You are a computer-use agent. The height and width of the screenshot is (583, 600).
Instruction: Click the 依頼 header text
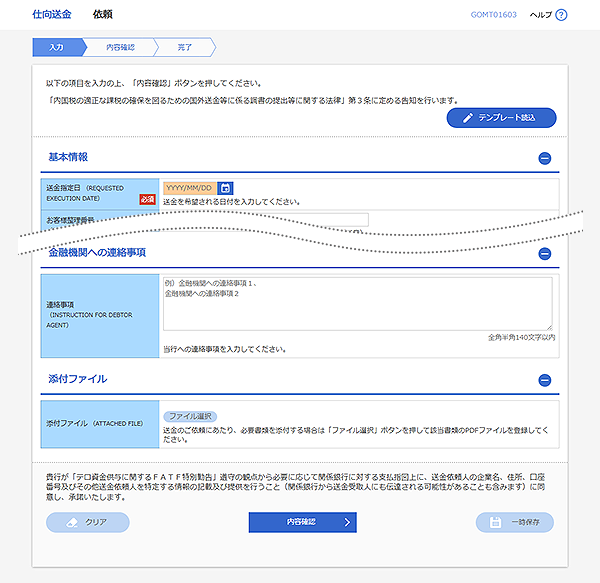[103, 15]
